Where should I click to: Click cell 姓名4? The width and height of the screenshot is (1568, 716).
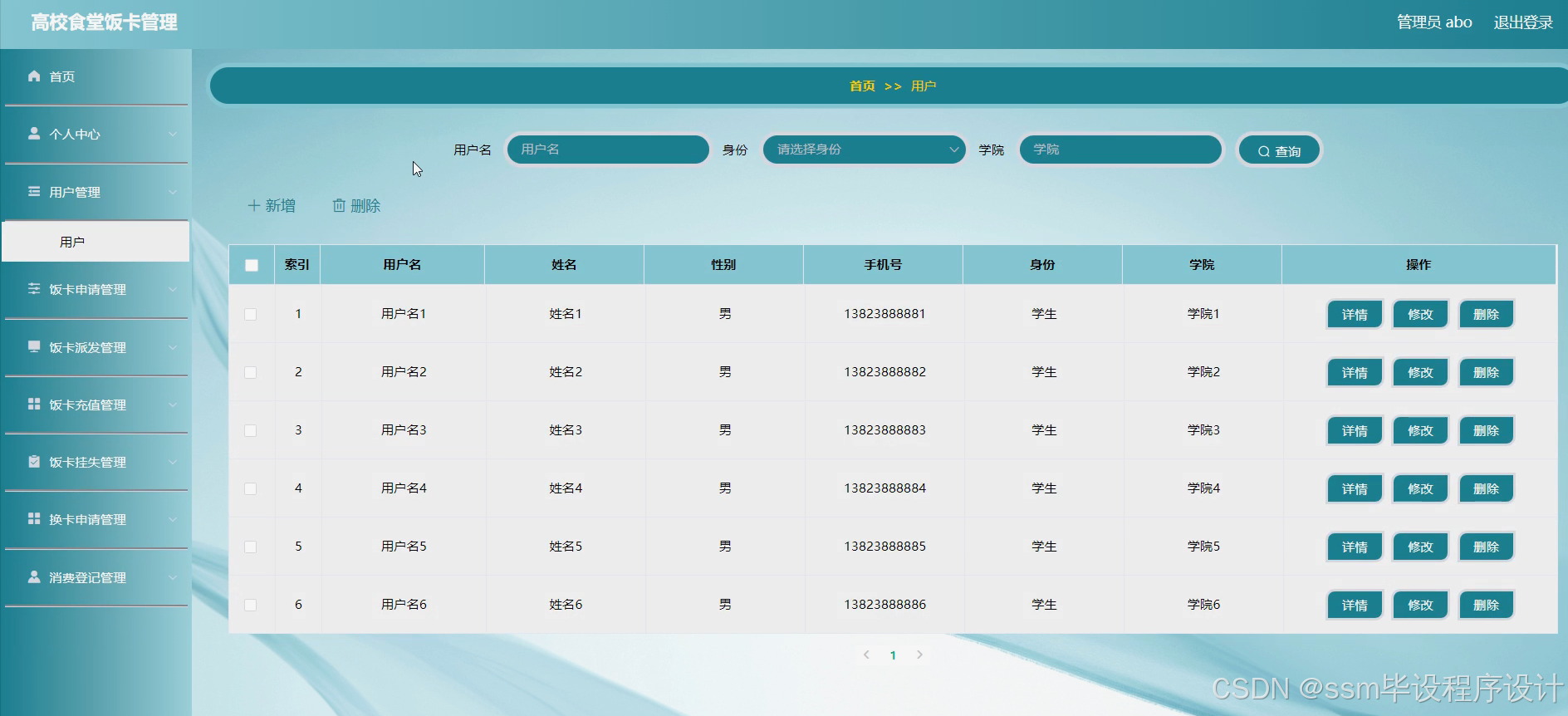click(x=566, y=488)
